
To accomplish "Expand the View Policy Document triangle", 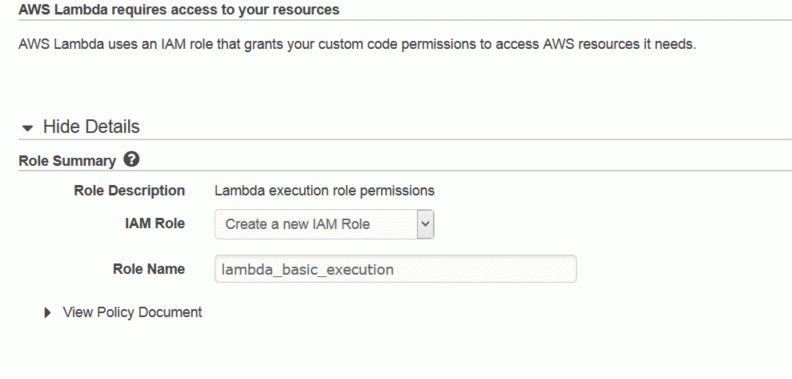I will 47,313.
